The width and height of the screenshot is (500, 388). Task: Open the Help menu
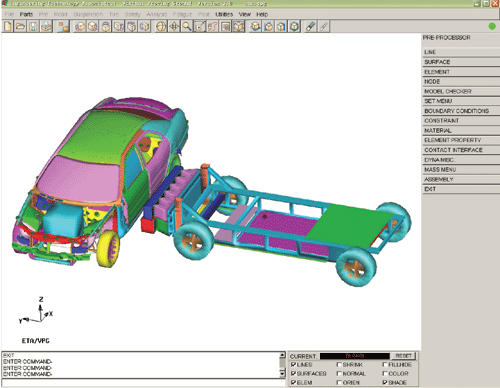262,14
